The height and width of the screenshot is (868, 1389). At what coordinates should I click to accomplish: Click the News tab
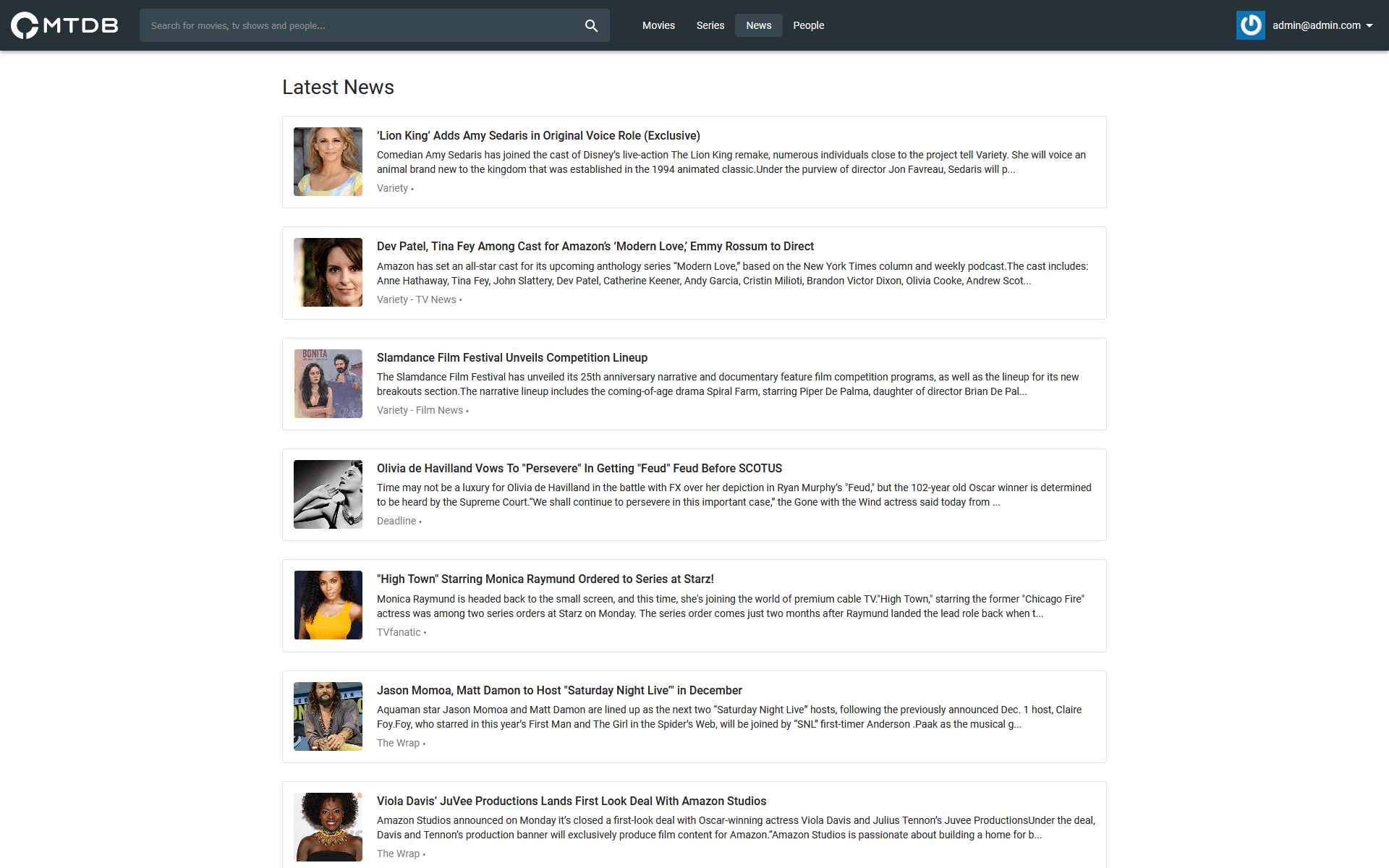[x=757, y=25]
